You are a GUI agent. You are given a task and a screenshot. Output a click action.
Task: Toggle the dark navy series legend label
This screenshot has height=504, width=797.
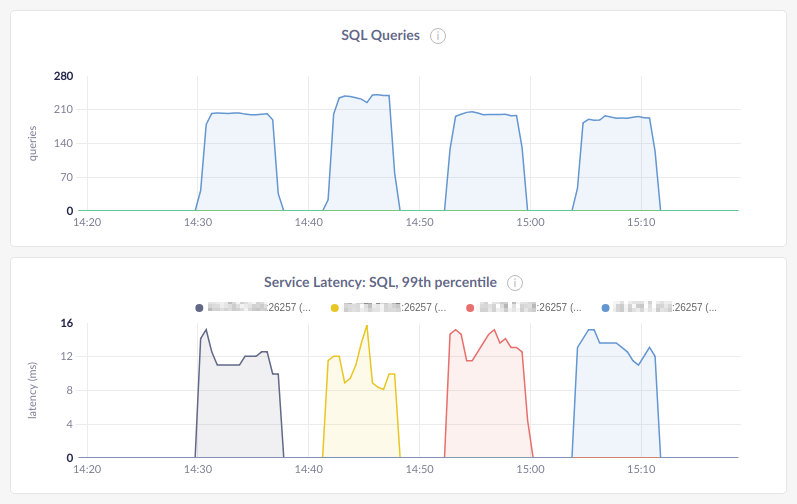(260, 309)
